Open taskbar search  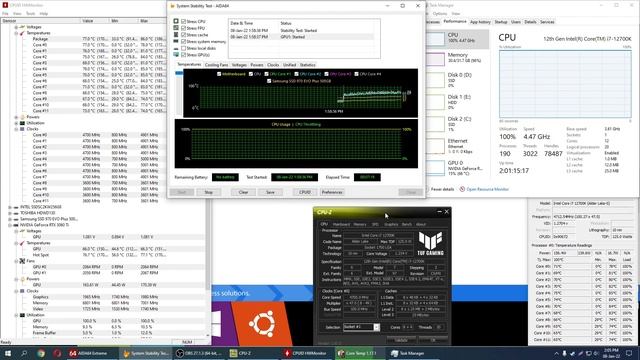click(x=24, y=353)
